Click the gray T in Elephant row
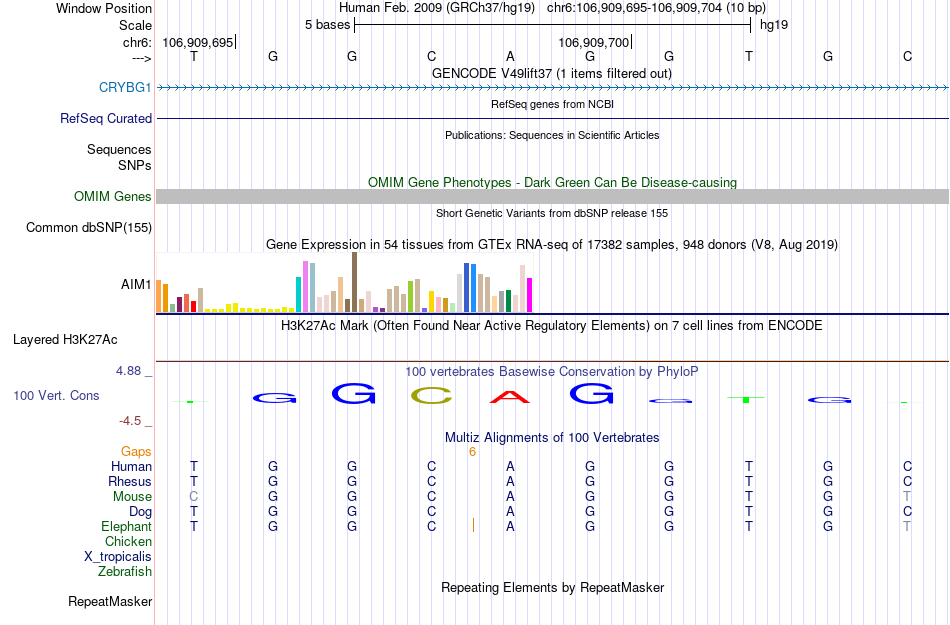 pyautogui.click(x=907, y=526)
